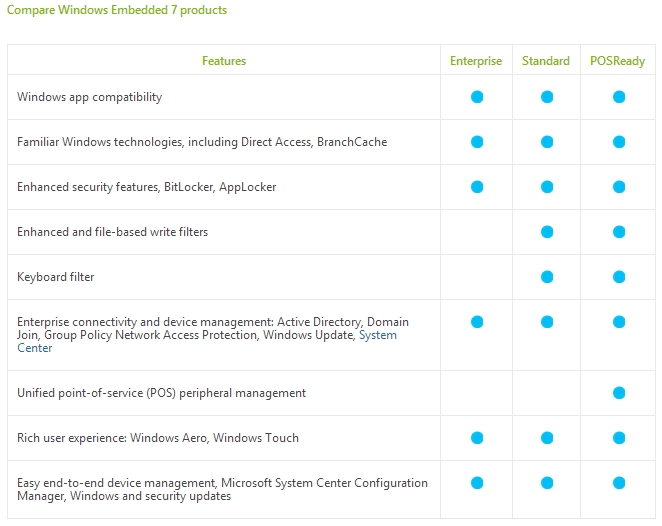Click POSReady dot for Enterprise connectivity row

tap(619, 322)
